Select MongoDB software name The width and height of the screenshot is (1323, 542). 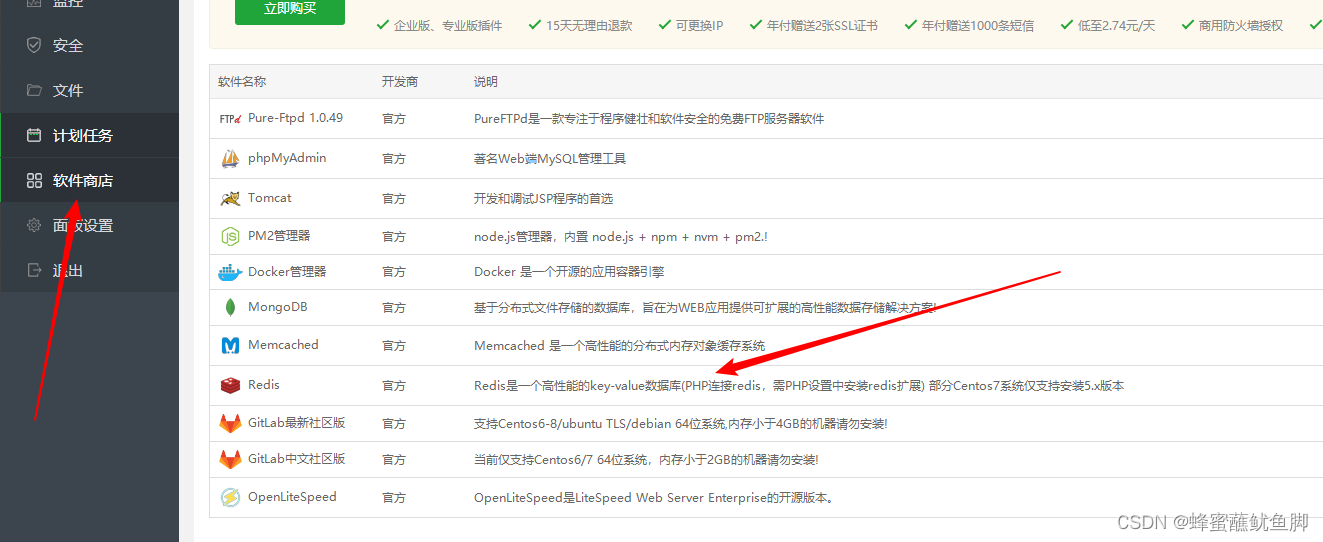(277, 307)
